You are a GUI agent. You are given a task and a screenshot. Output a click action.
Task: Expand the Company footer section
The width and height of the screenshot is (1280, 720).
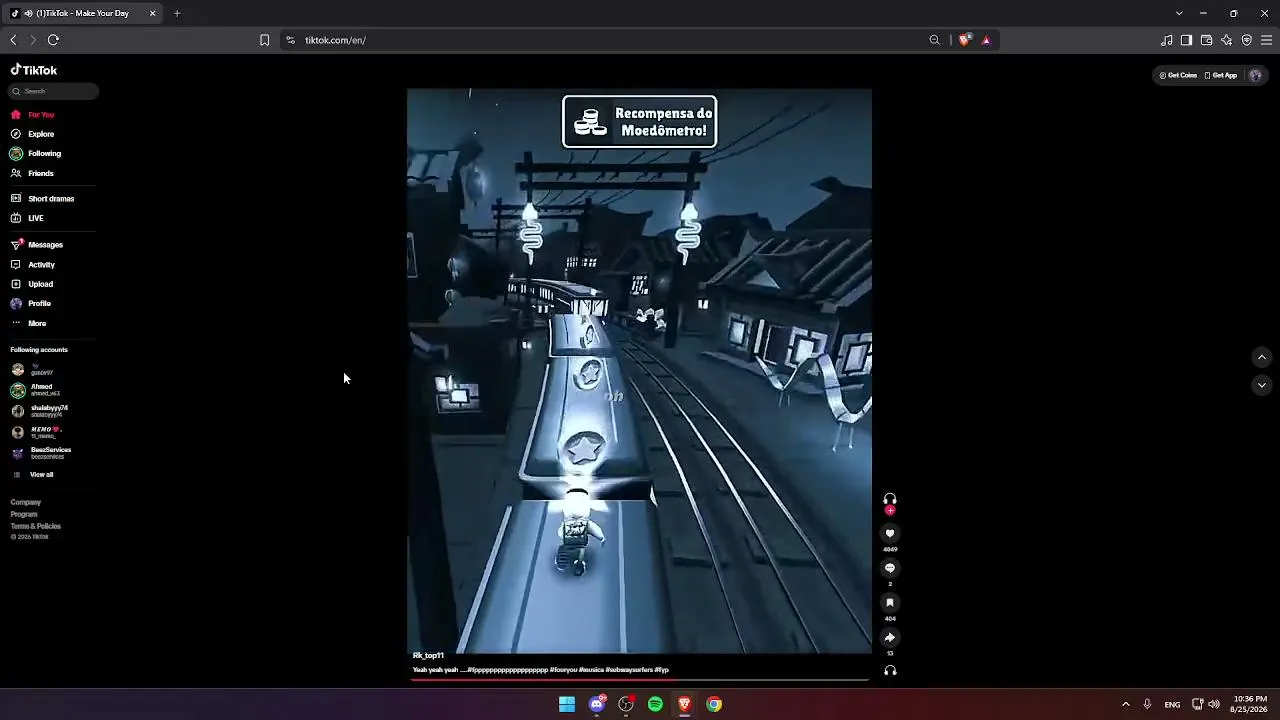pos(26,503)
